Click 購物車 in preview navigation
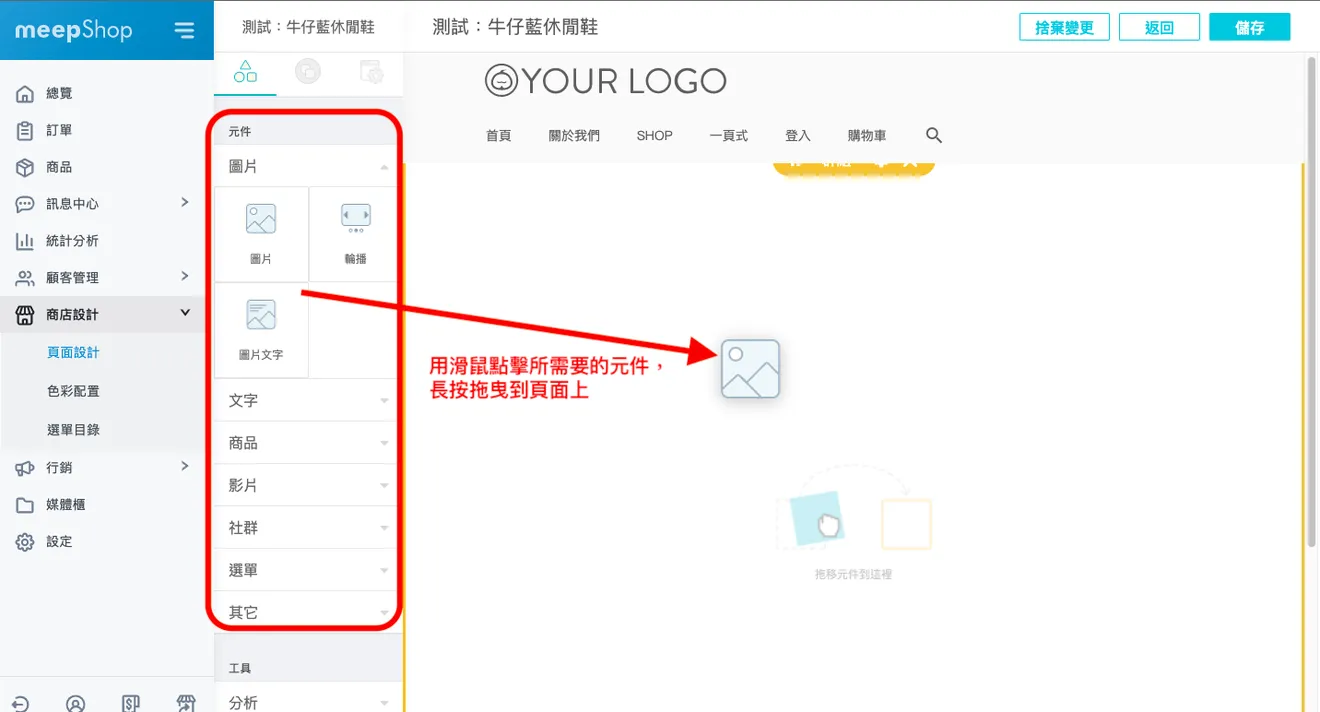Image resolution: width=1320 pixels, height=712 pixels. (867, 136)
